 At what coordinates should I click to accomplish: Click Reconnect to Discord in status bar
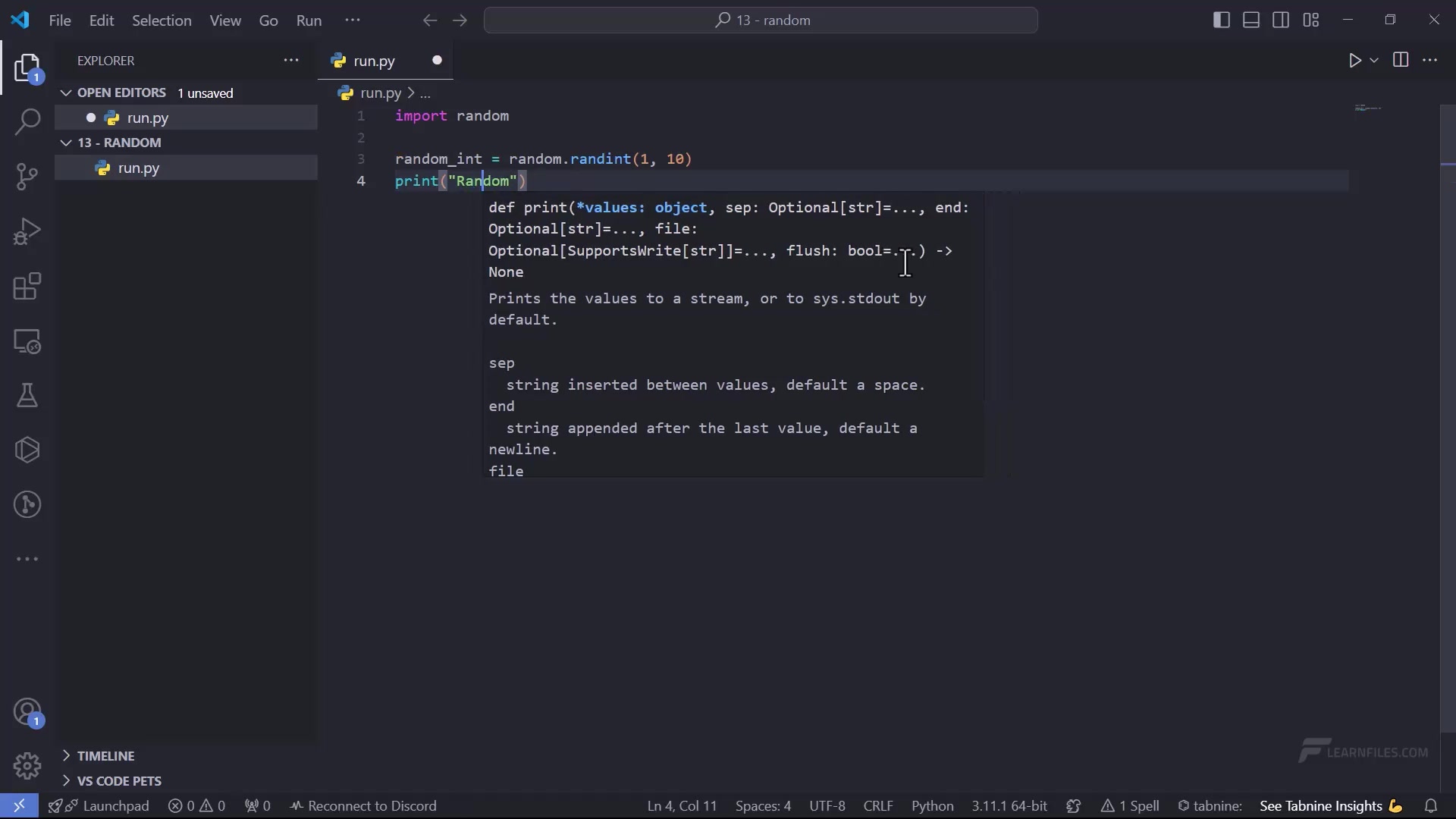pos(363,806)
